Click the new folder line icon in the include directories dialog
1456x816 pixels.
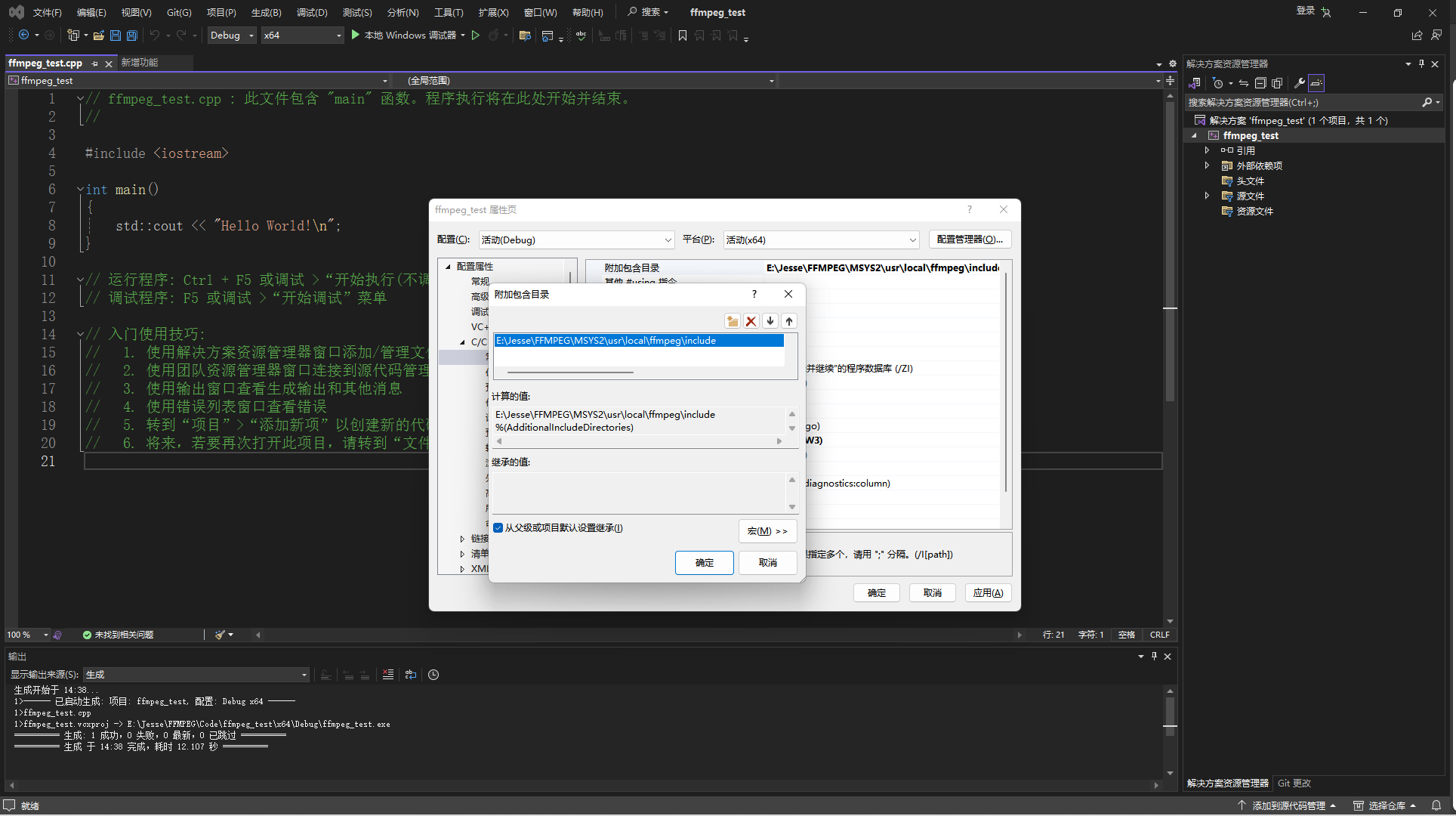point(732,321)
